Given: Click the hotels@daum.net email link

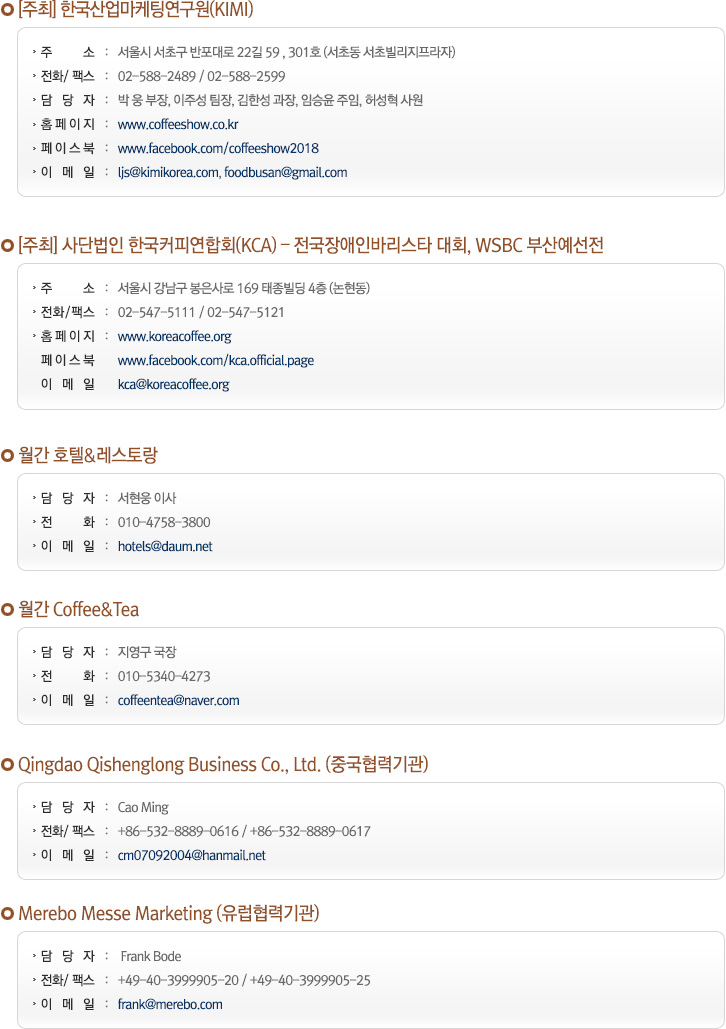Looking at the screenshot, I should tap(165, 546).
